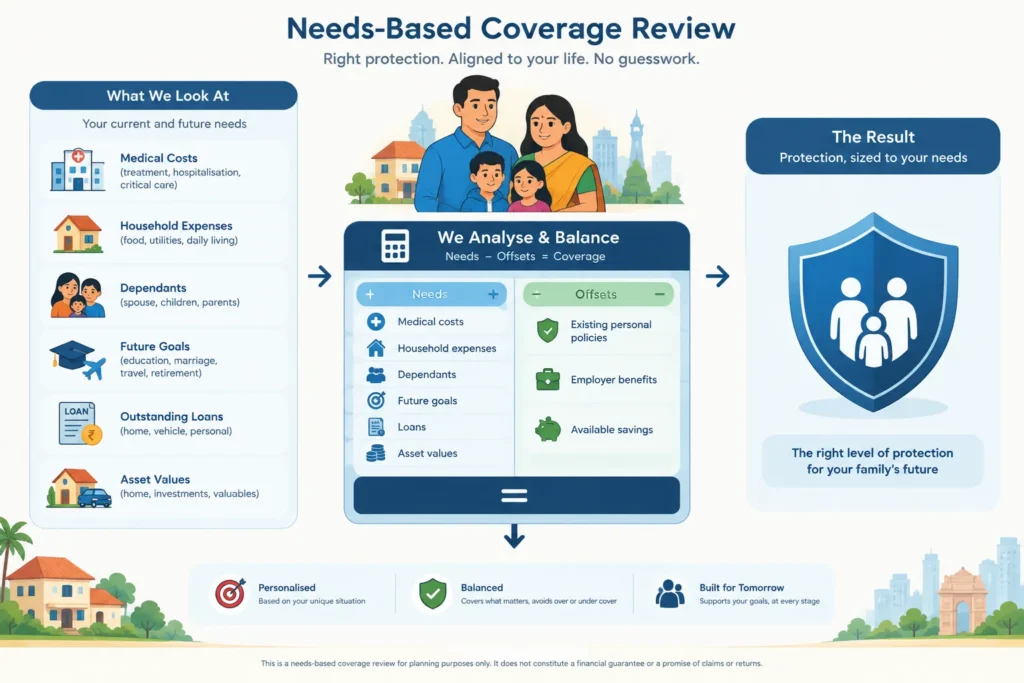Click the Outstanding Loans heading
The image size is (1024, 683).
pos(172,417)
